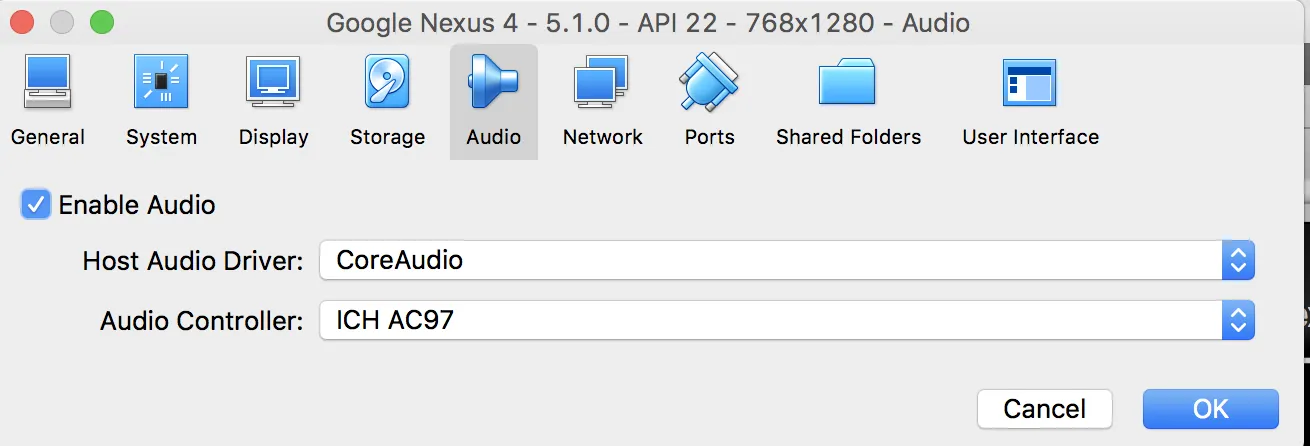Expand the Host Audio Driver dropdown

pos(1237,261)
